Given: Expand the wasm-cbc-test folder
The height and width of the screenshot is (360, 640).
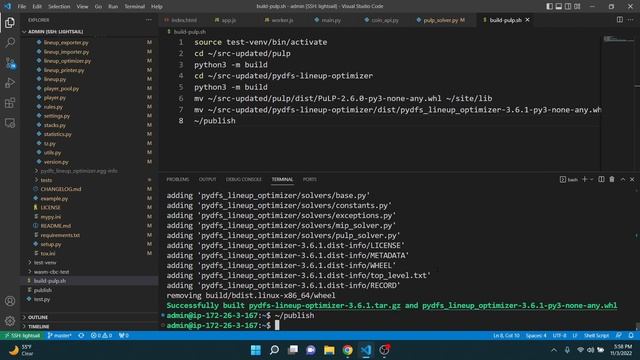Looking at the screenshot, I should pos(51,271).
